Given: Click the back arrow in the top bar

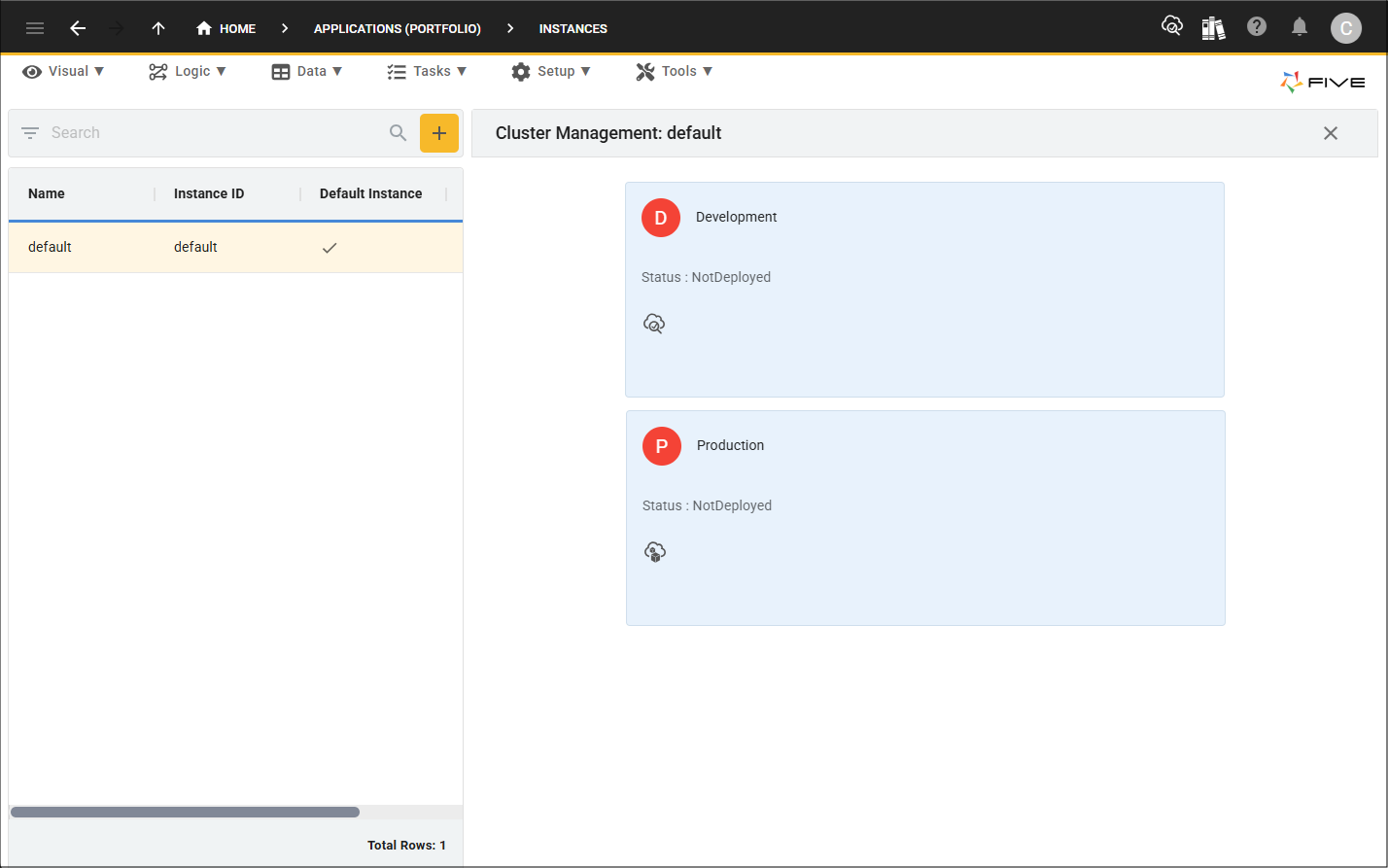Looking at the screenshot, I should pos(78,28).
